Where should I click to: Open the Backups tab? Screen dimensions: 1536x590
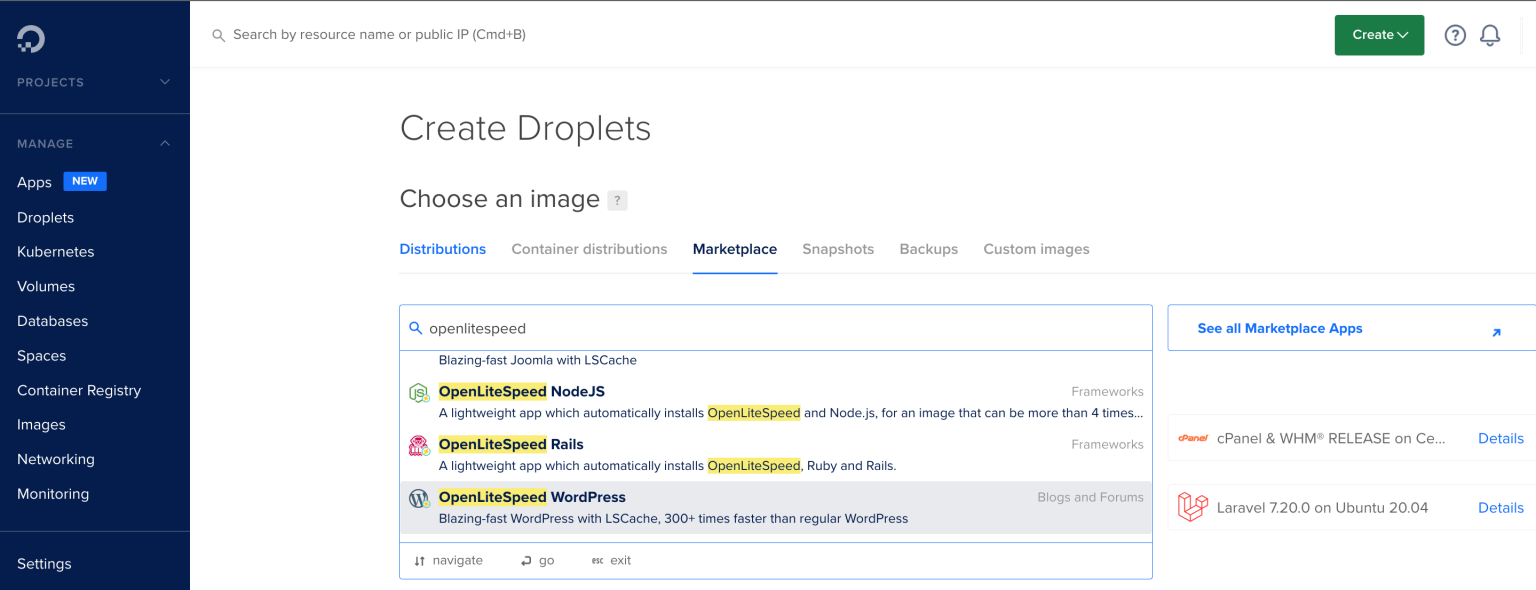pyautogui.click(x=929, y=249)
